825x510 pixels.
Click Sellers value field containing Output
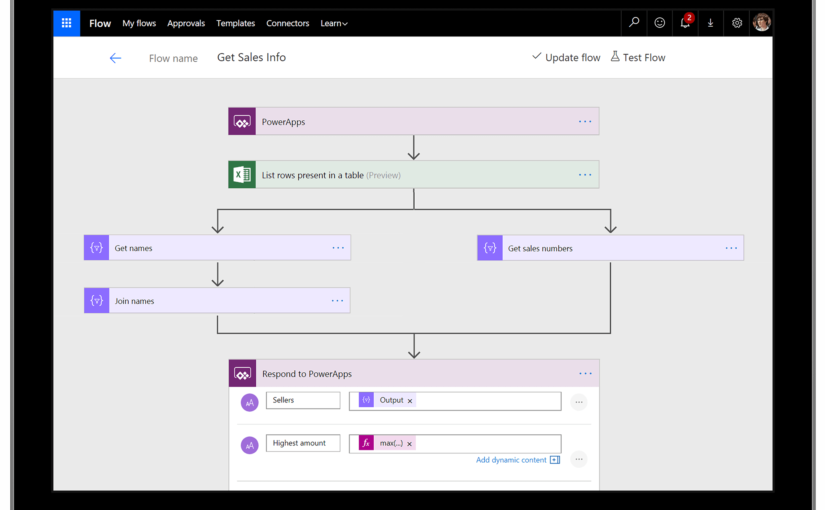point(455,401)
